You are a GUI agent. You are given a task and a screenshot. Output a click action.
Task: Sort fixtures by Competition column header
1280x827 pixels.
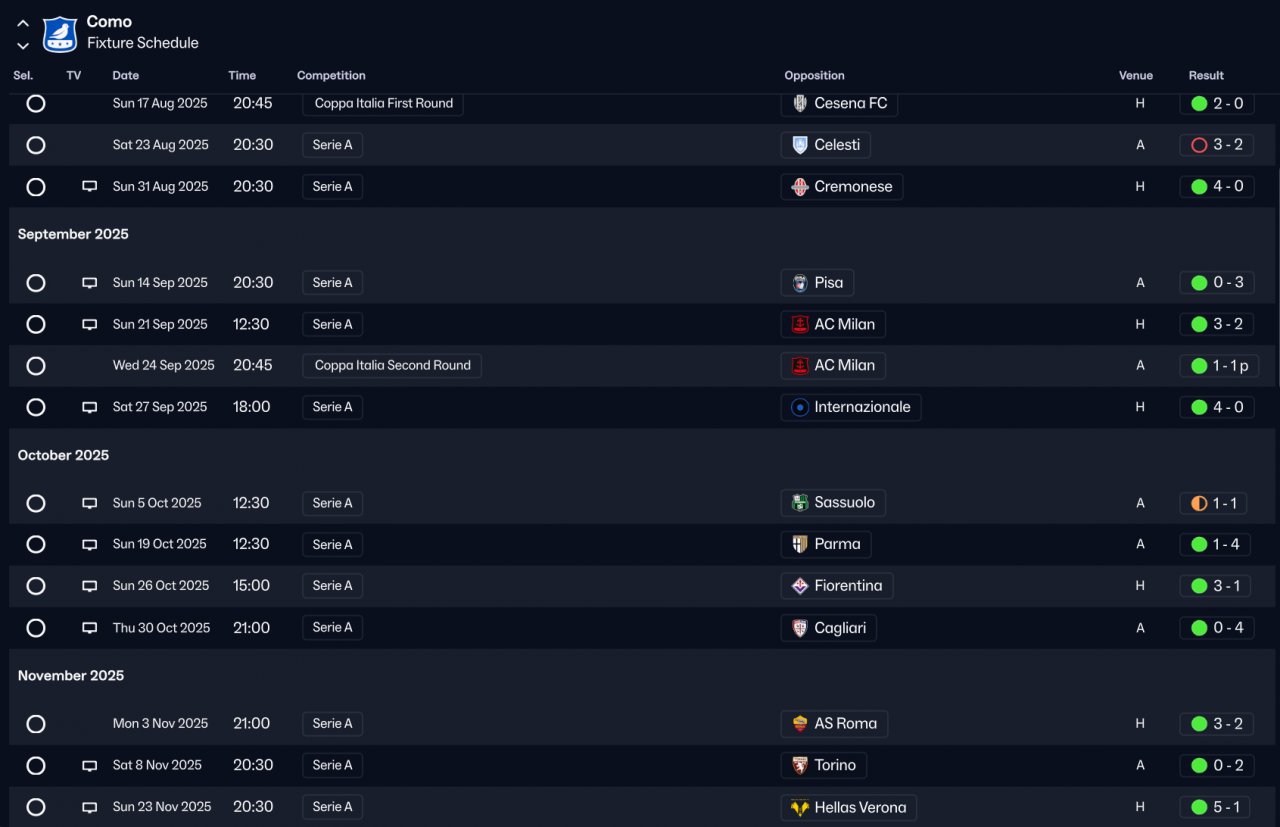[331, 76]
